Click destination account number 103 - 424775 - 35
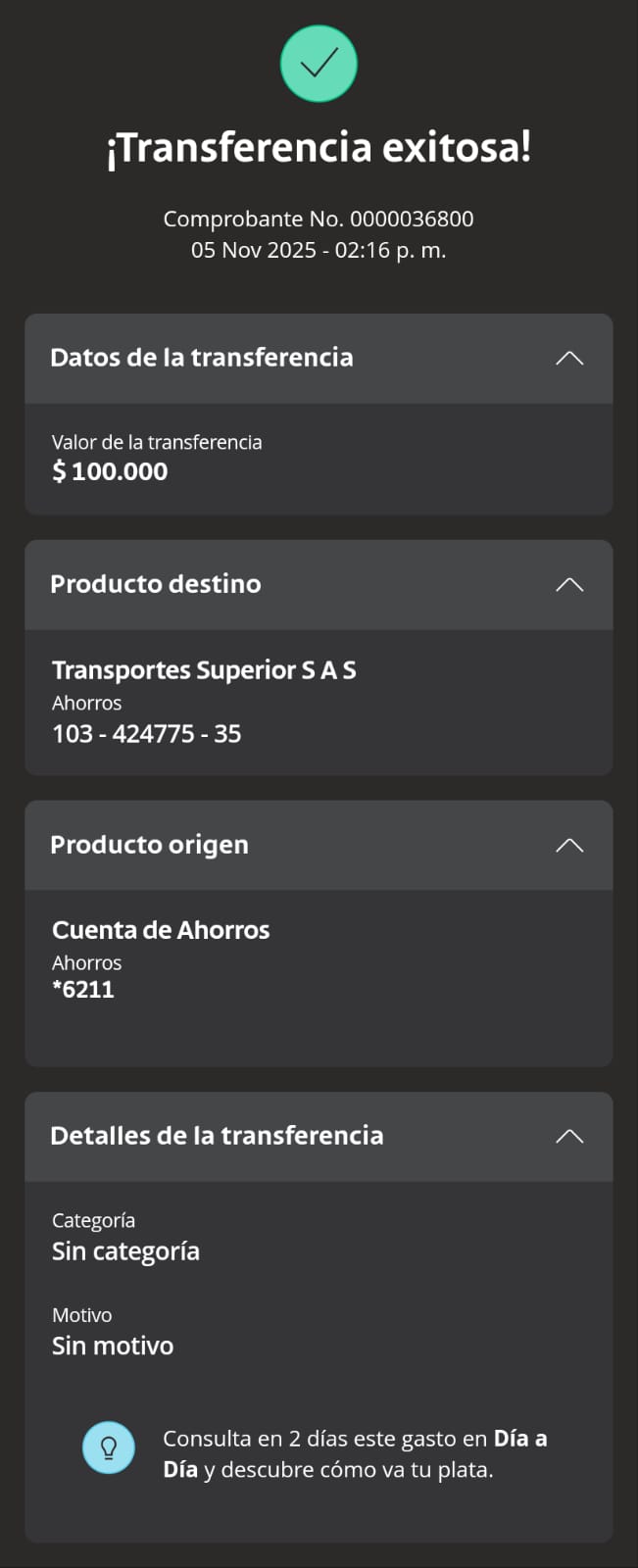 click(x=147, y=734)
